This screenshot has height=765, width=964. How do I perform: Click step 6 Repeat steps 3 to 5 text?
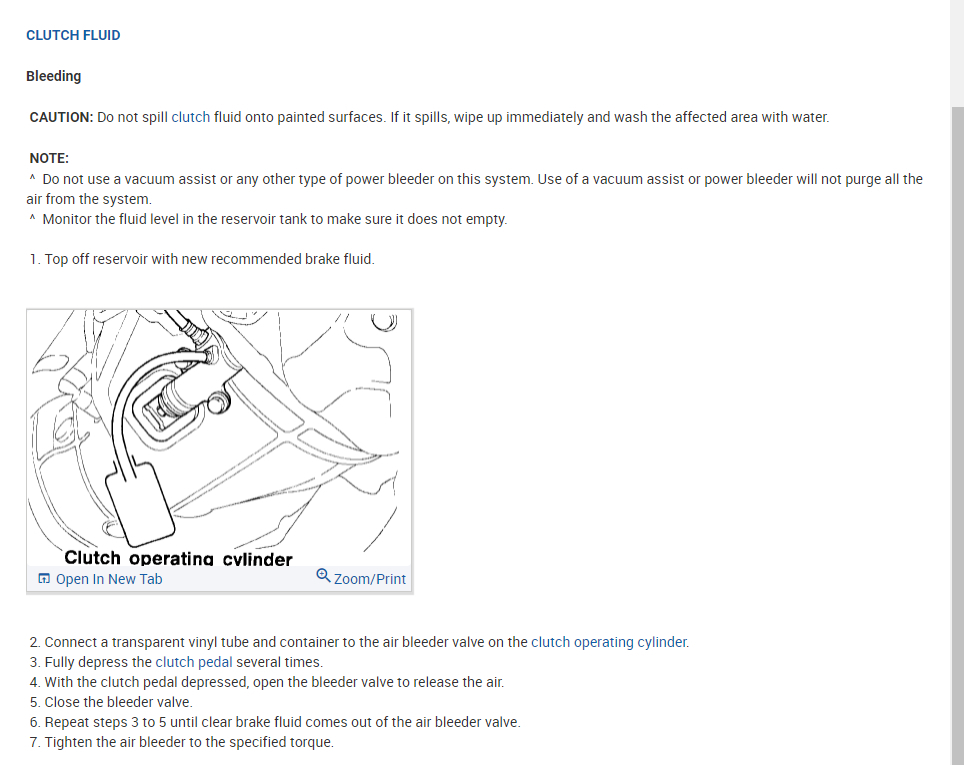coord(275,722)
